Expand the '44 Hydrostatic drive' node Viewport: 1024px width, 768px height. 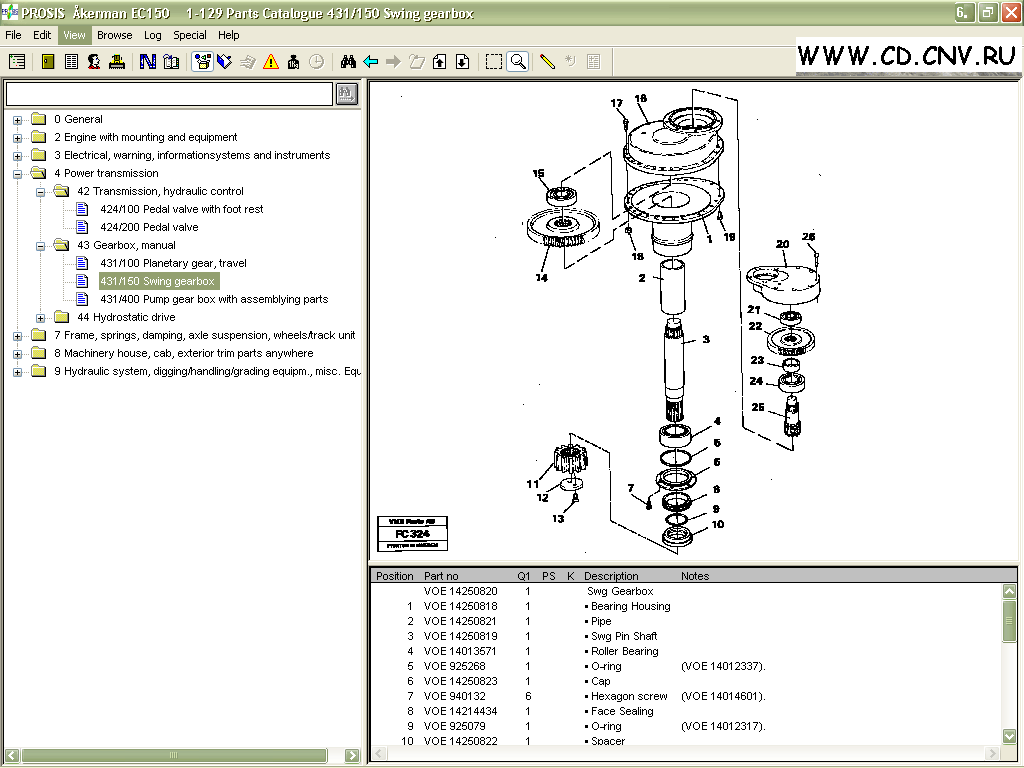pos(40,318)
